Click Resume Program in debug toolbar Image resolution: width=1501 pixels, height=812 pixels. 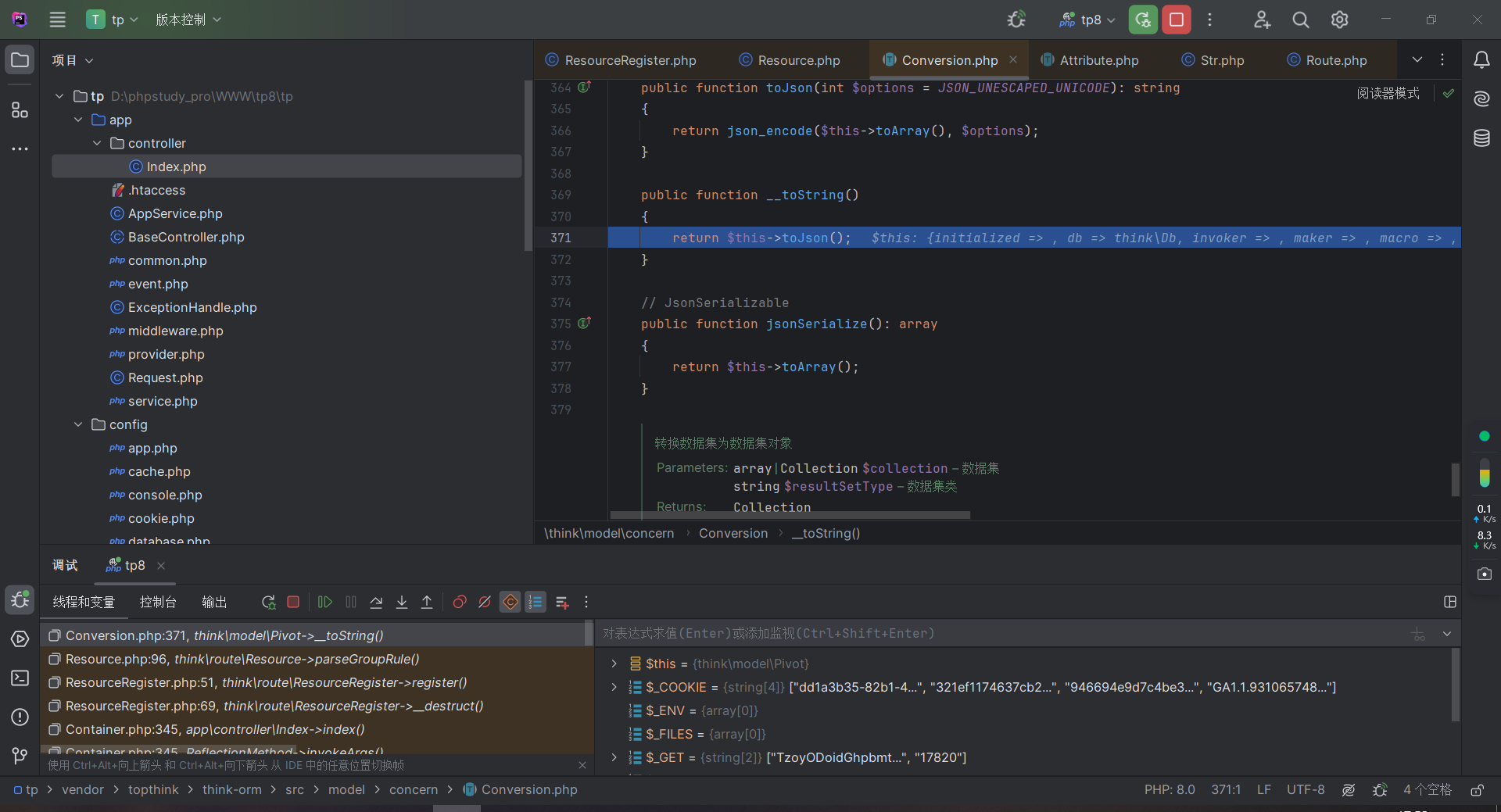pyautogui.click(x=325, y=602)
